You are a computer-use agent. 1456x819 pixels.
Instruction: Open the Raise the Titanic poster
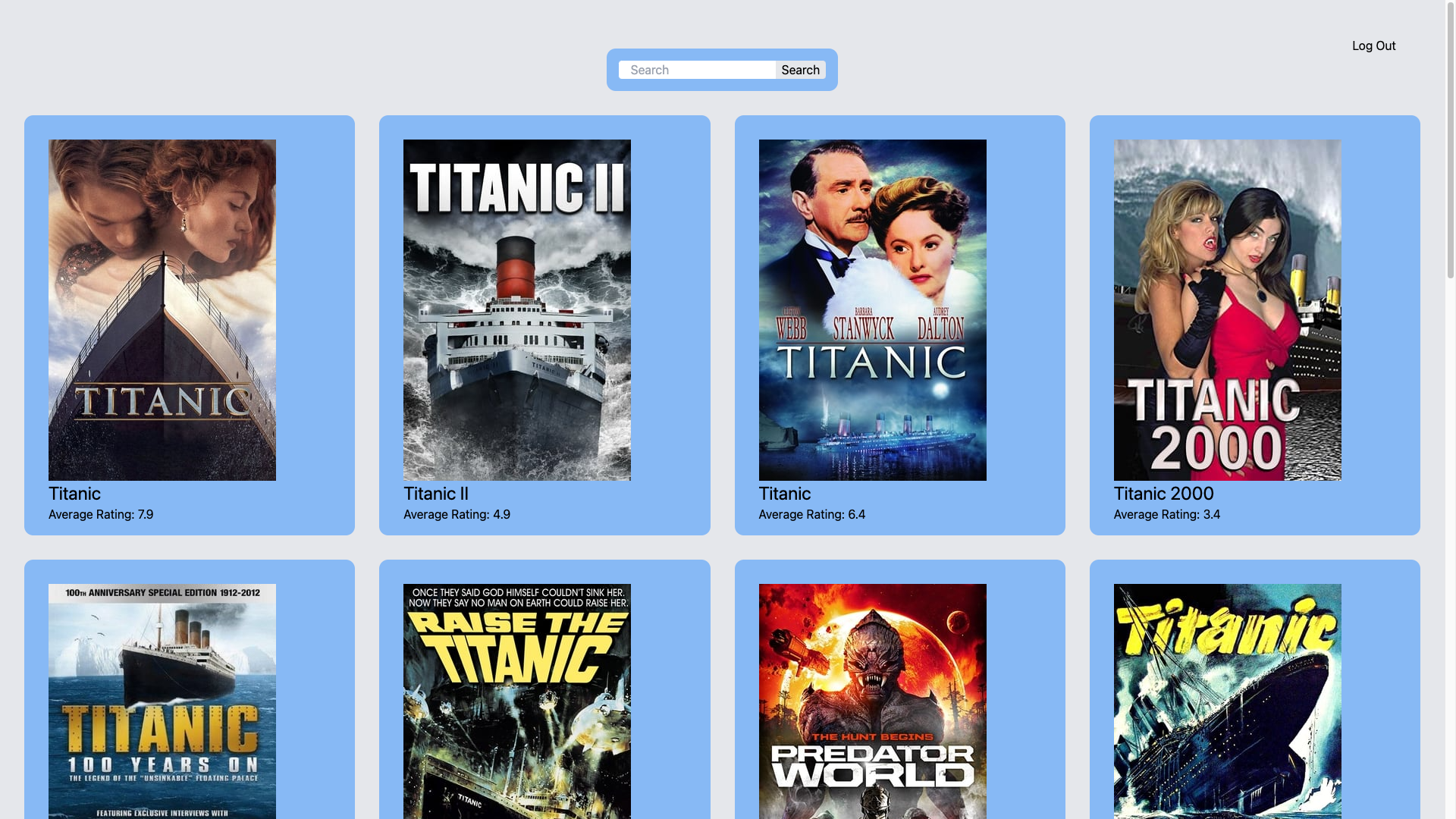[x=517, y=701]
